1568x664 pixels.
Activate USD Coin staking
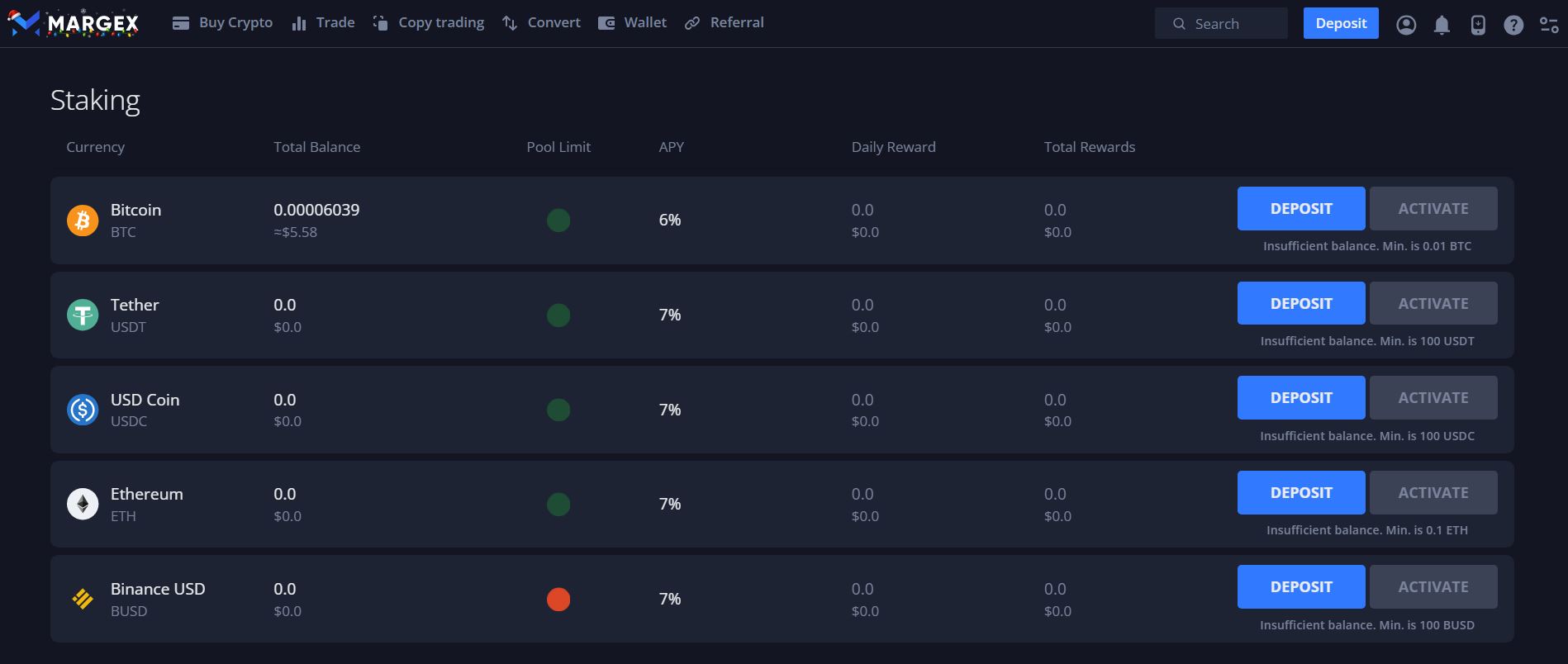tap(1433, 397)
